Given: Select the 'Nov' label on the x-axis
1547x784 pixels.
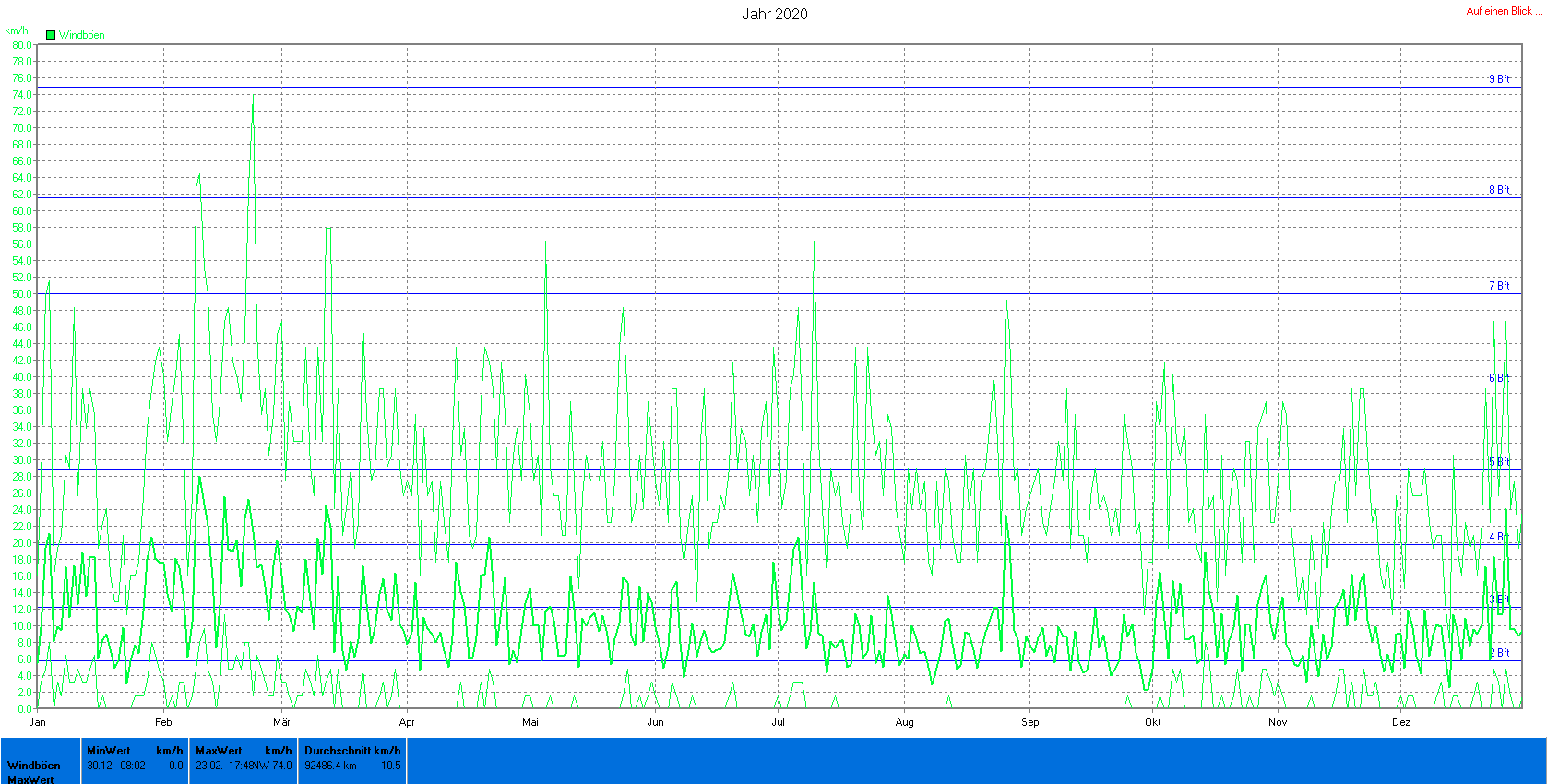Looking at the screenshot, I should (1278, 722).
